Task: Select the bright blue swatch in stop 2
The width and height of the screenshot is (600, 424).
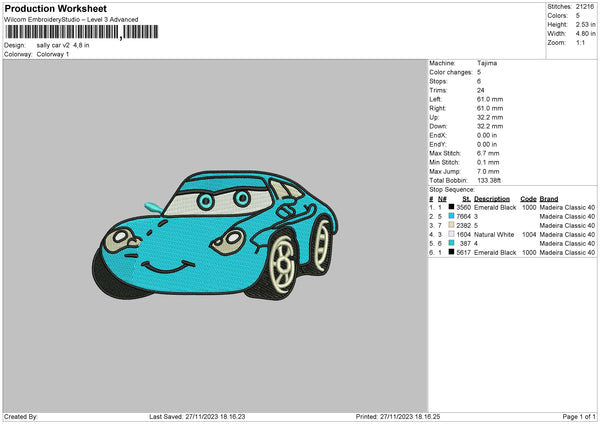Action: click(452, 216)
